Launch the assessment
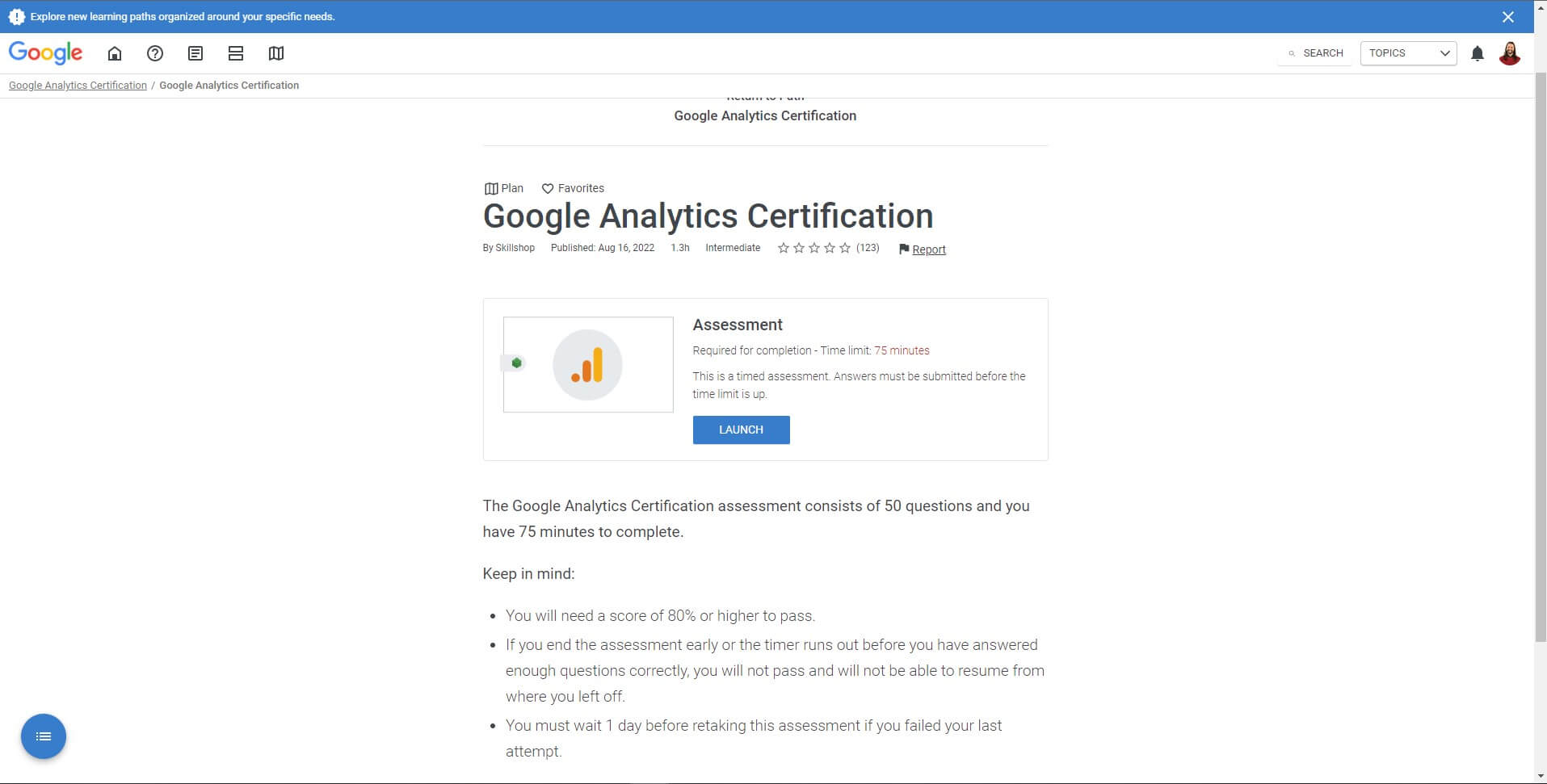This screenshot has height=784, width=1547. pos(741,430)
